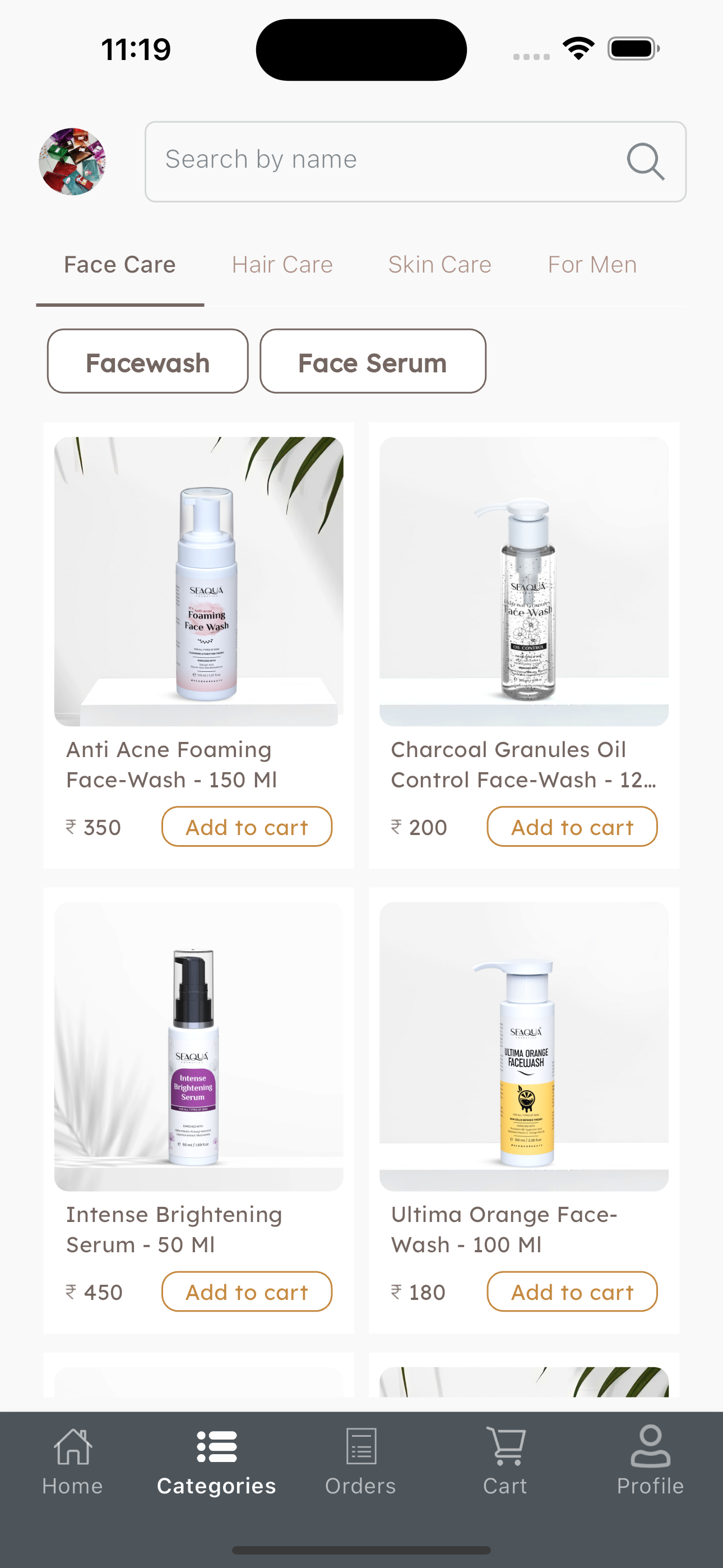Image resolution: width=723 pixels, height=1568 pixels.
Task: Filter by Facewash chip
Action: [x=148, y=362]
